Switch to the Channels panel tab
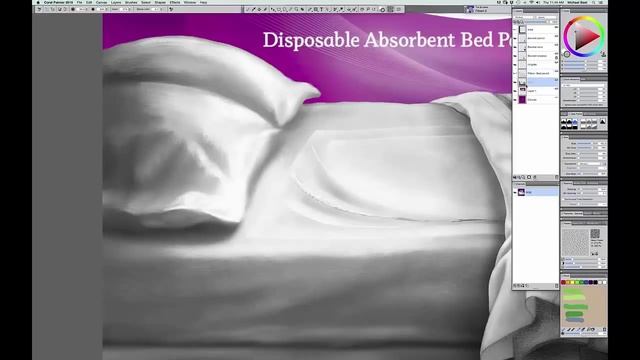Viewport: 640px width, 360px height. tap(520, 184)
